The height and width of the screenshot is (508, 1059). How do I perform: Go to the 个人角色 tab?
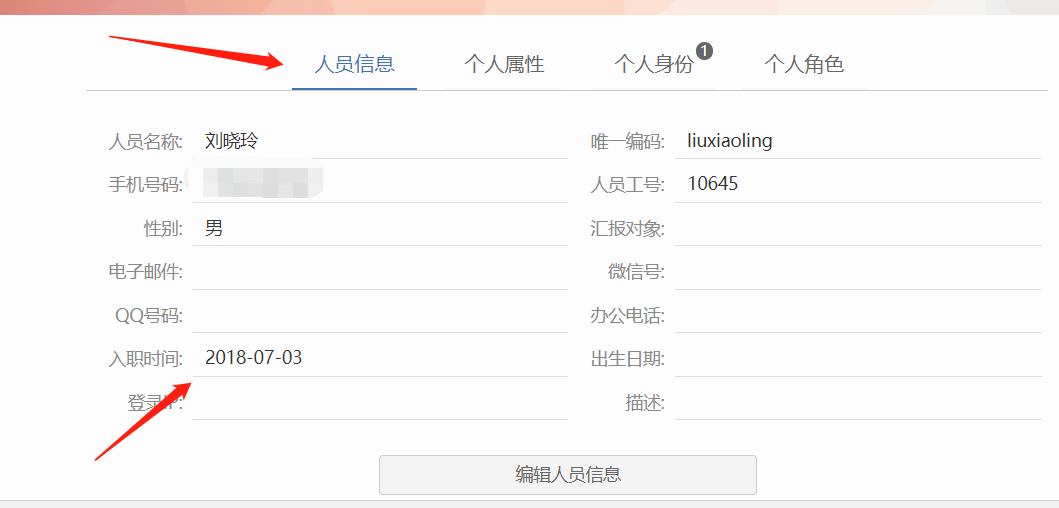804,65
